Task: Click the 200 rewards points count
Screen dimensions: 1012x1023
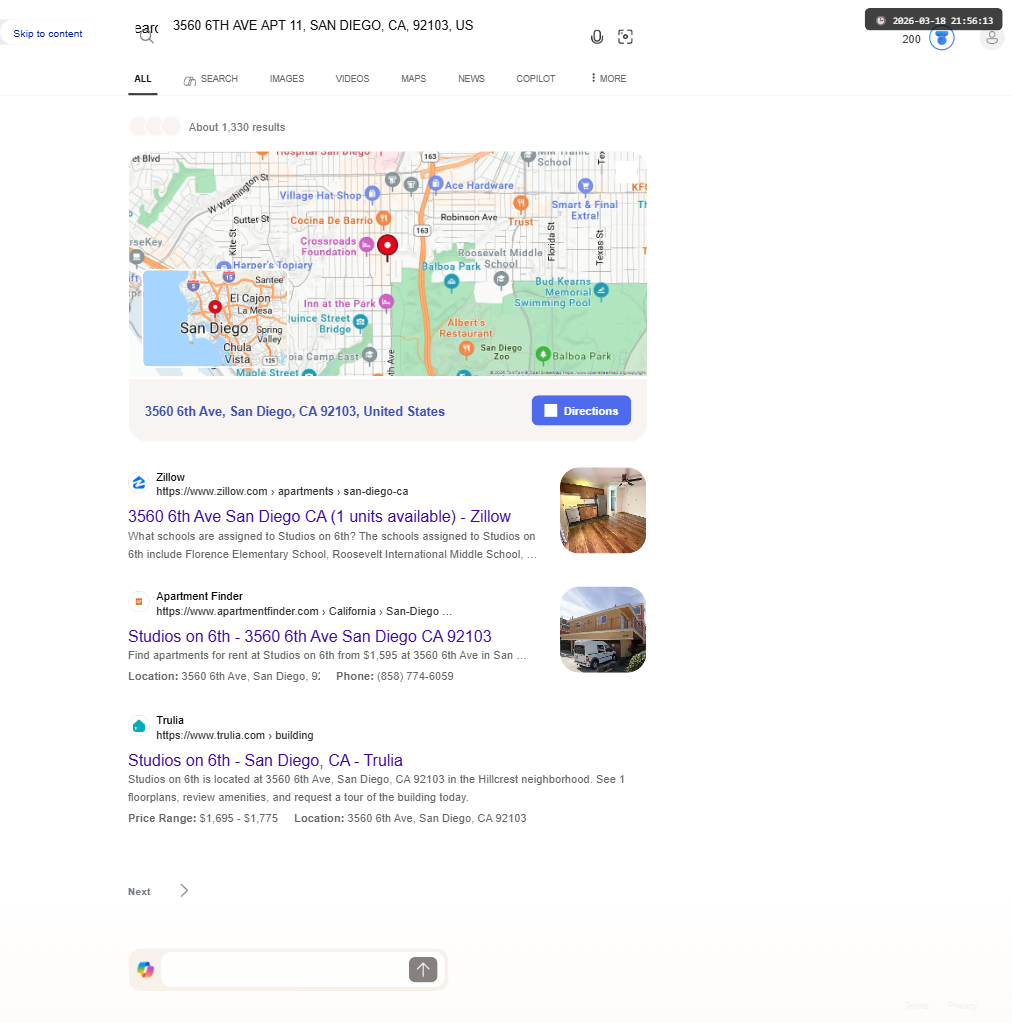Action: (x=911, y=39)
